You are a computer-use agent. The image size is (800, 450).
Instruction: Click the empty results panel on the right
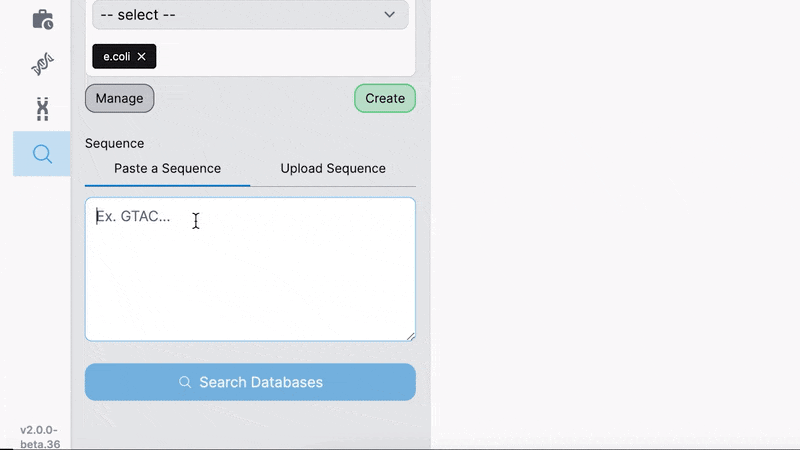[x=615, y=225]
